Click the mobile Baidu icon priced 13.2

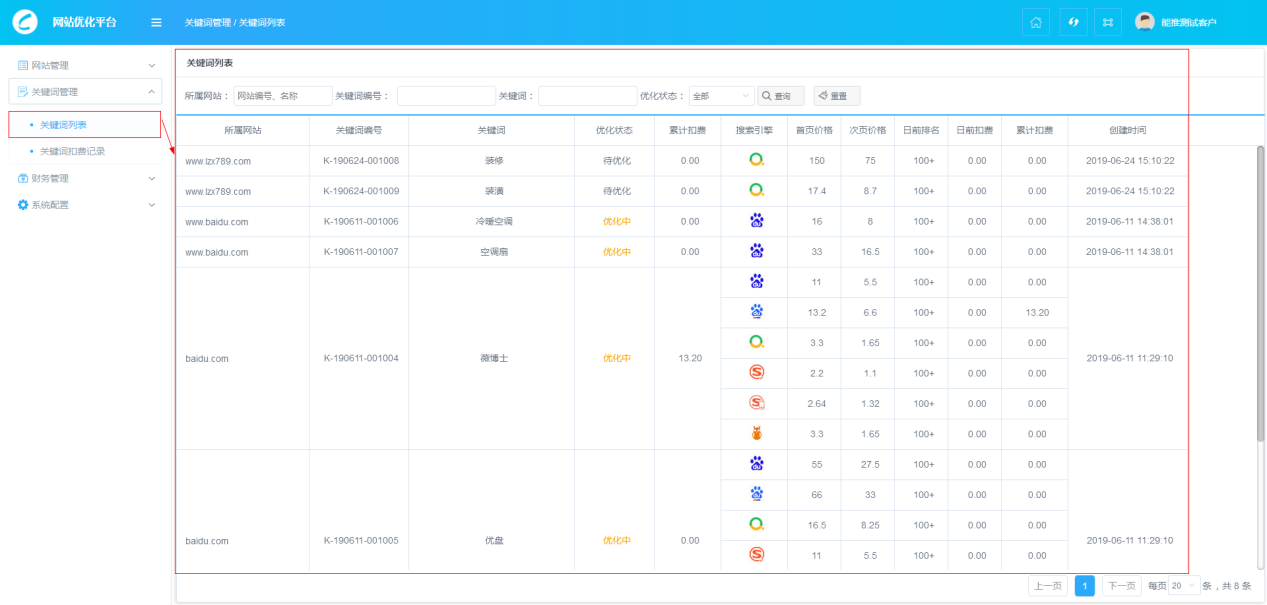click(x=757, y=312)
